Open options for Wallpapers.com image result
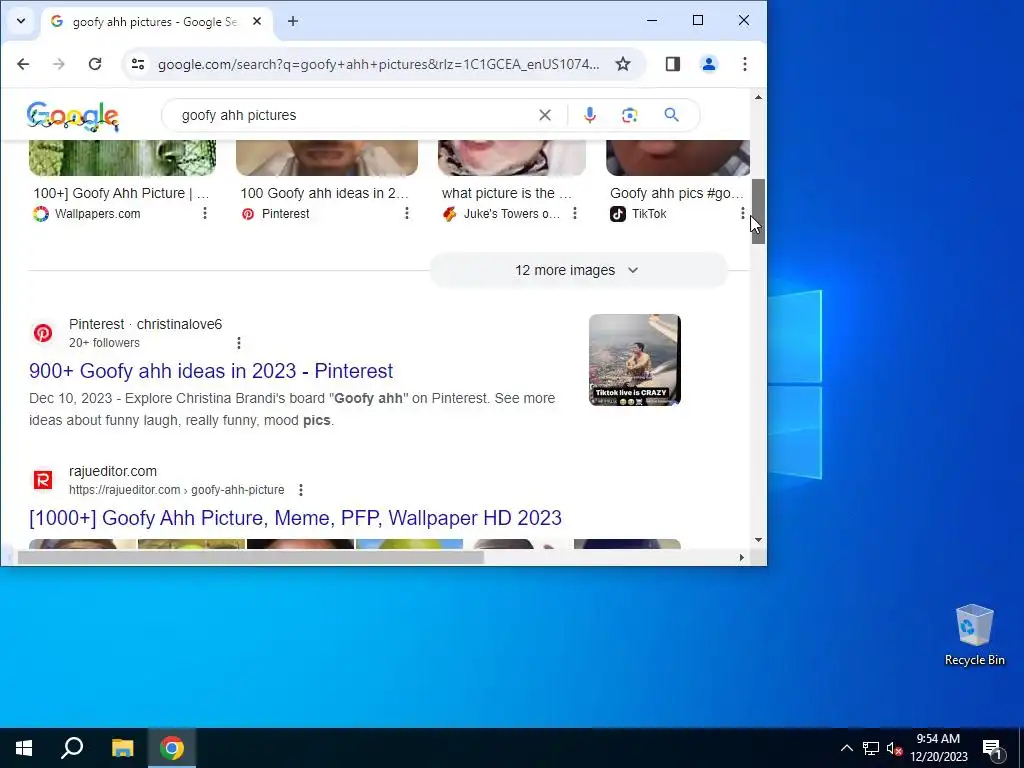Viewport: 1024px width, 768px height. click(x=205, y=214)
